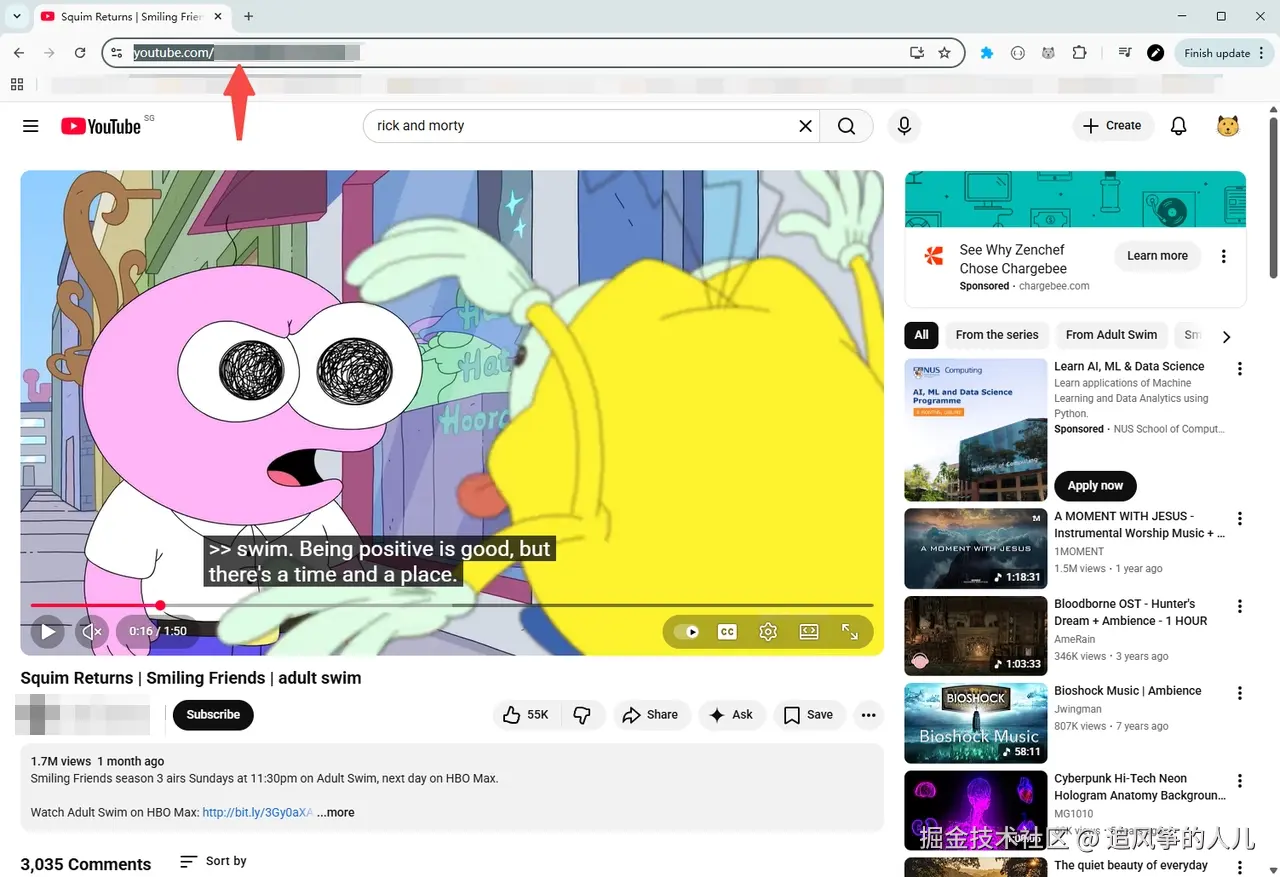Select the All filter chip
The height and width of the screenshot is (877, 1280).
tap(921, 335)
